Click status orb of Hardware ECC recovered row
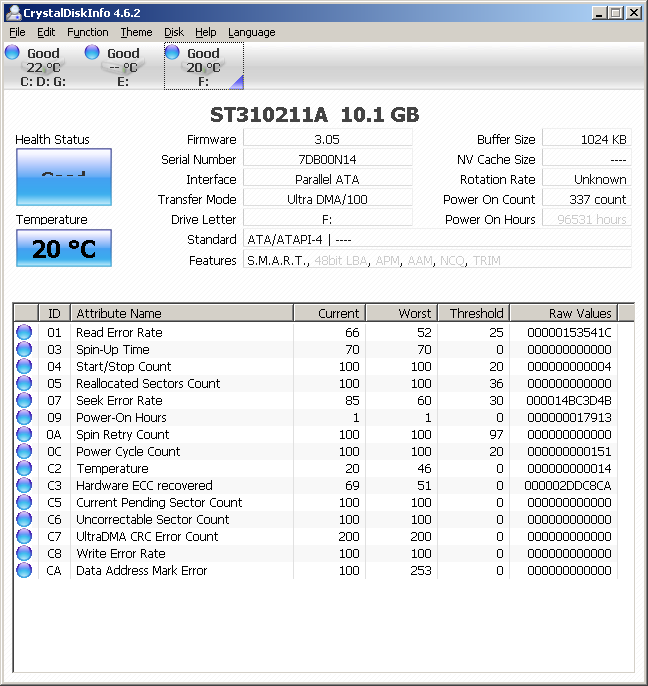Screen dimensions: 648x686 pos(24,486)
